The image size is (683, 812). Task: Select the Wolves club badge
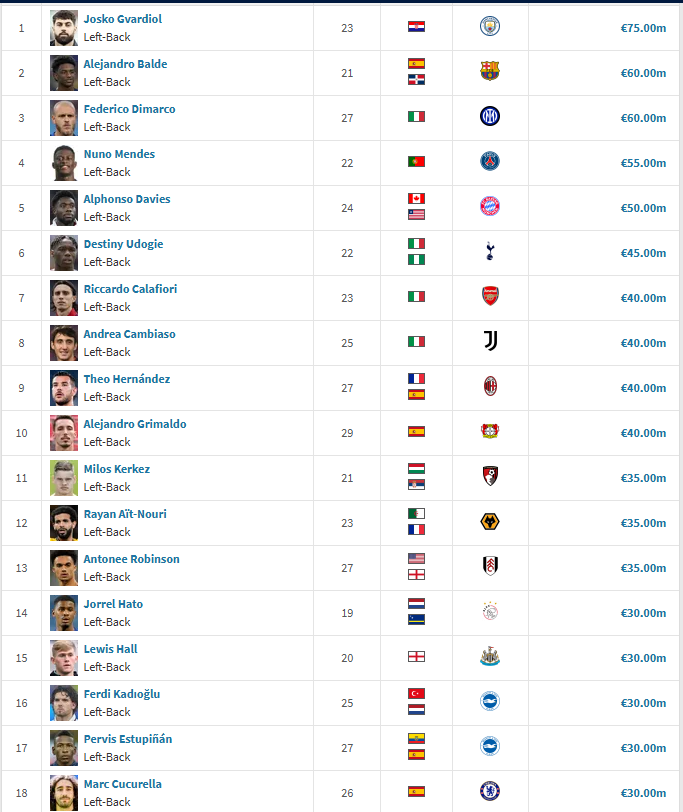490,521
